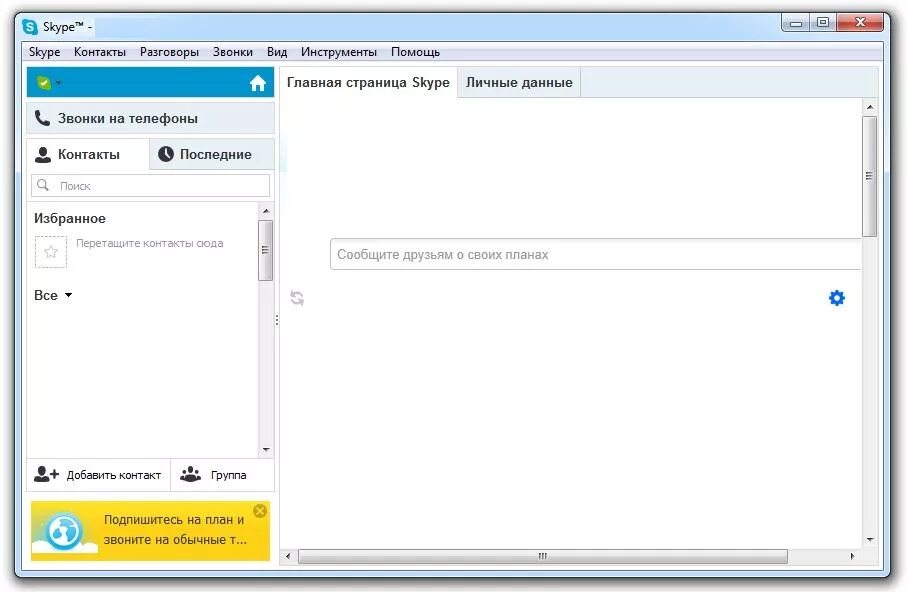Select Главная страница Skype tab
The image size is (908, 592).
tap(368, 82)
